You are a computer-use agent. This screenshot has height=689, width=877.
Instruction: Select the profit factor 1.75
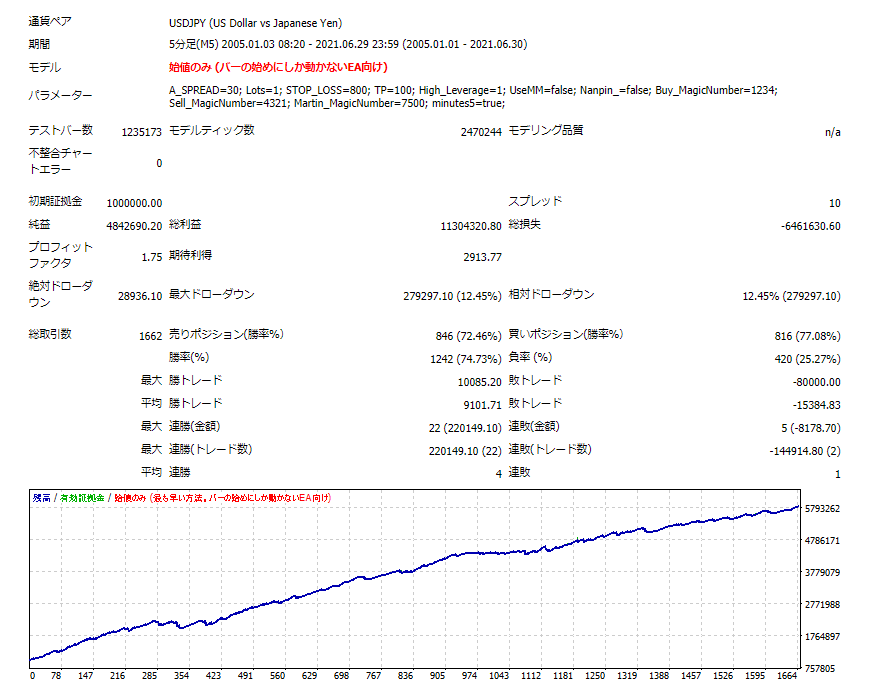point(152,257)
